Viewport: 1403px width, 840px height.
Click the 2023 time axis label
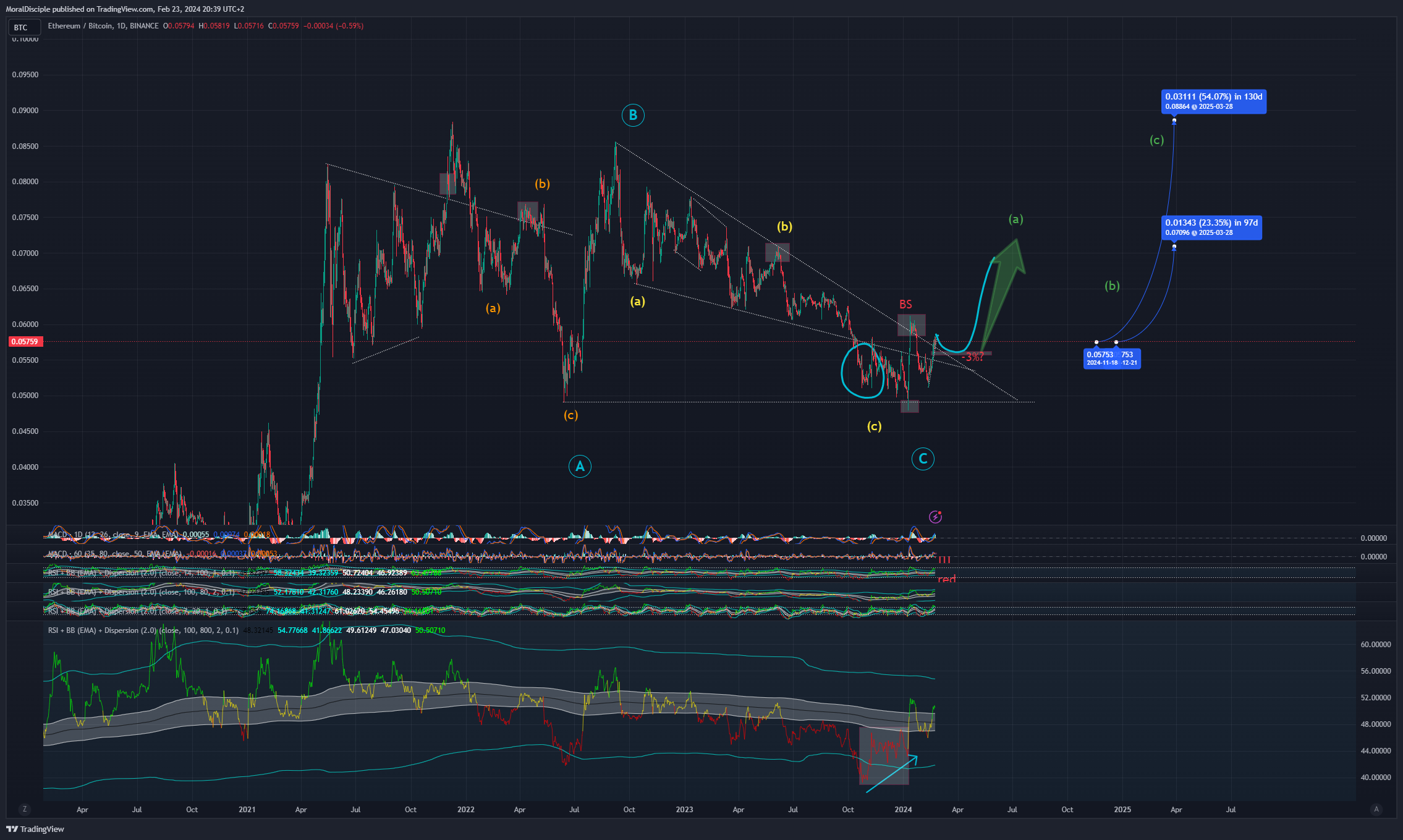tap(684, 809)
